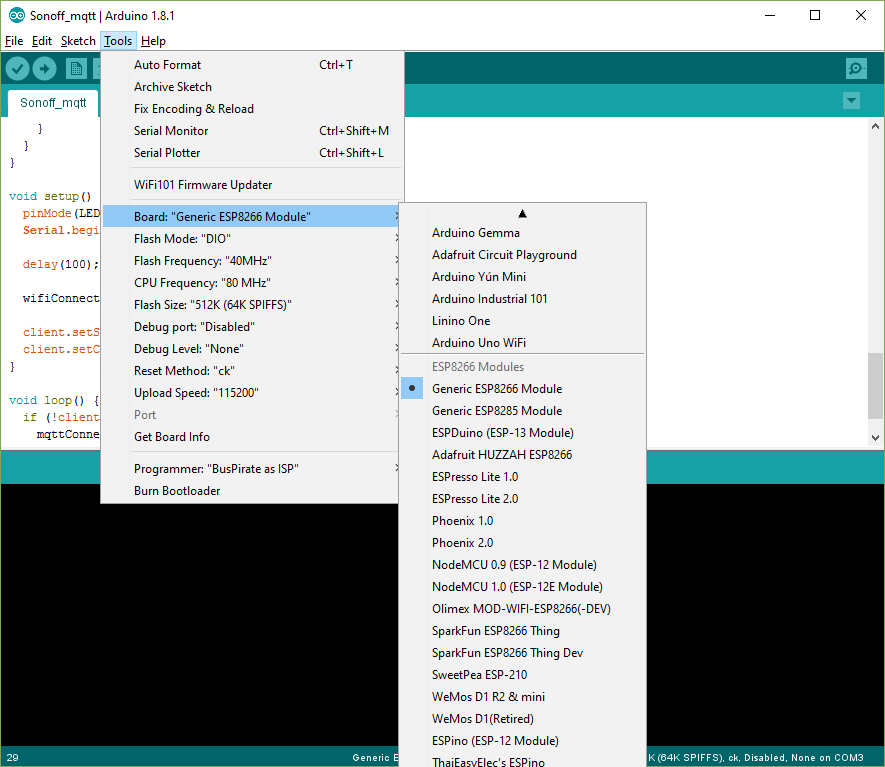Expand Debug port "Disabled" submenu

point(252,327)
